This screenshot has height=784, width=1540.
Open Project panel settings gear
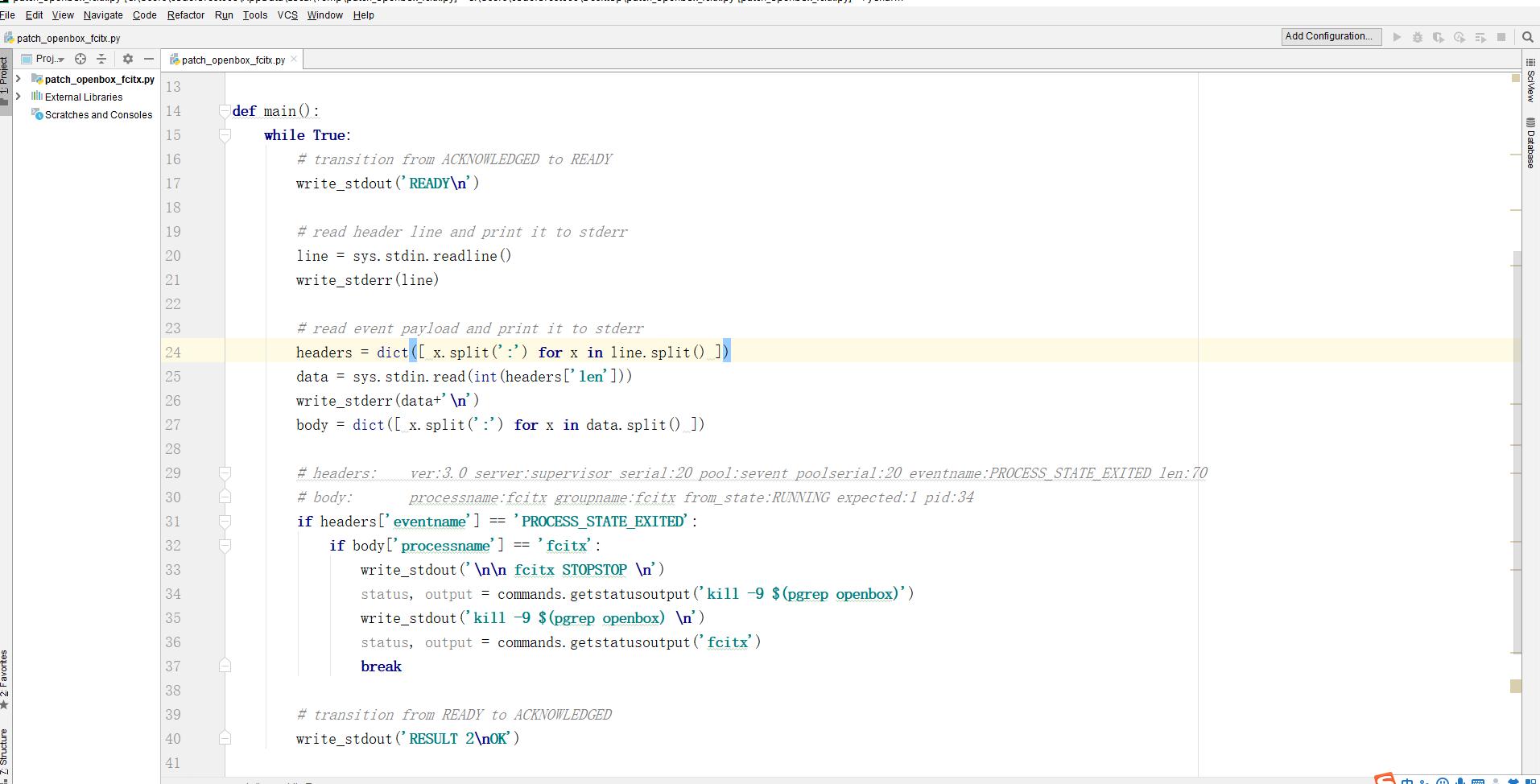127,59
